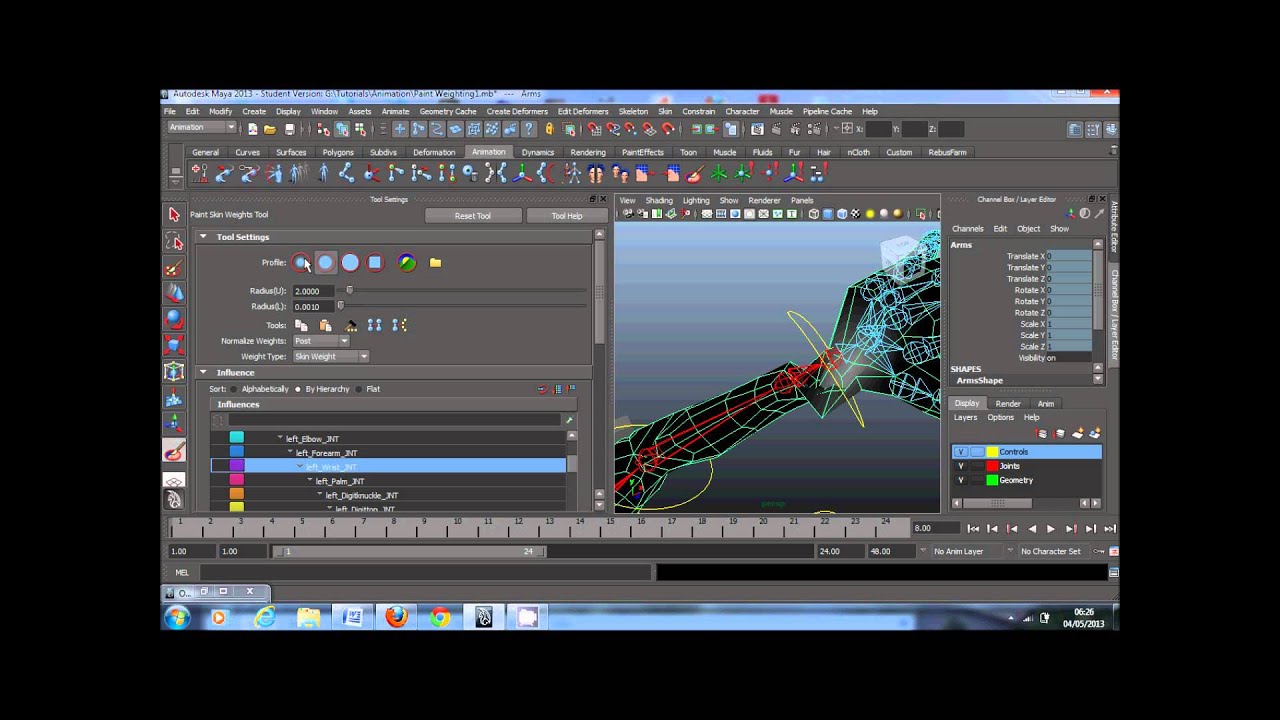Sort influences By Hierarchy
Viewport: 1280px width, 720px height.
323,389
